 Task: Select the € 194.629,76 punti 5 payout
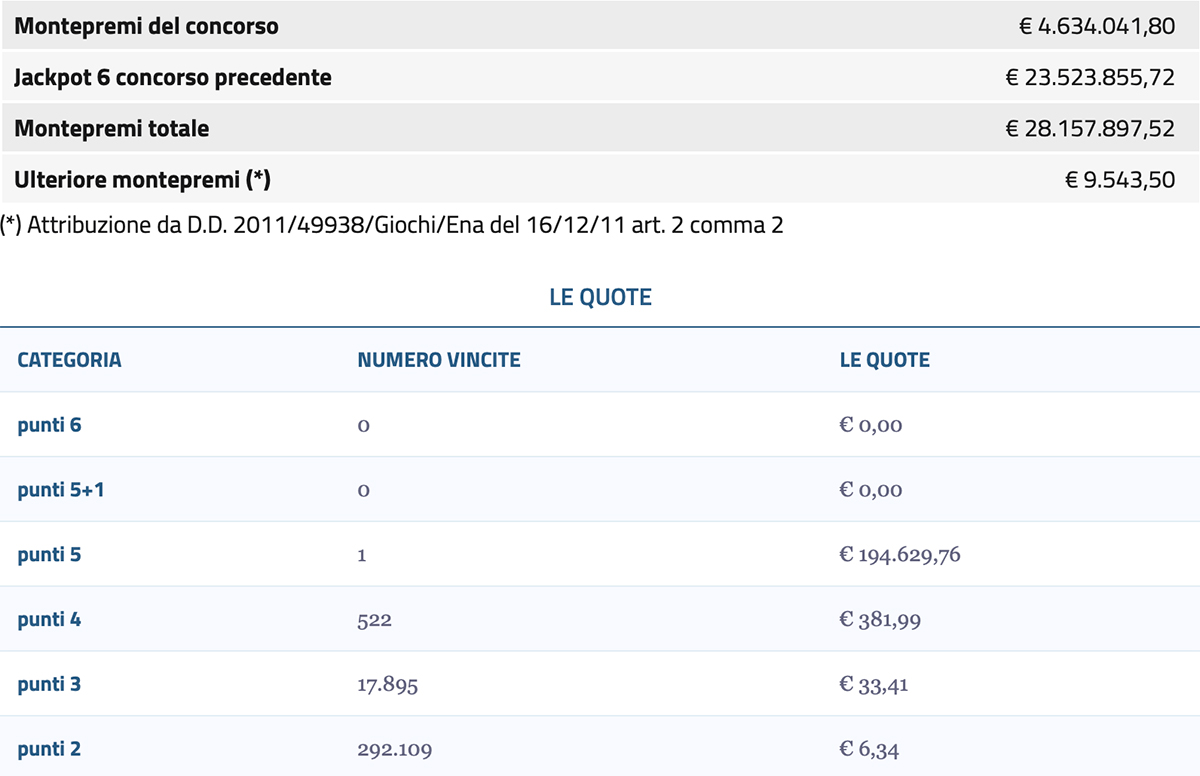click(x=899, y=555)
